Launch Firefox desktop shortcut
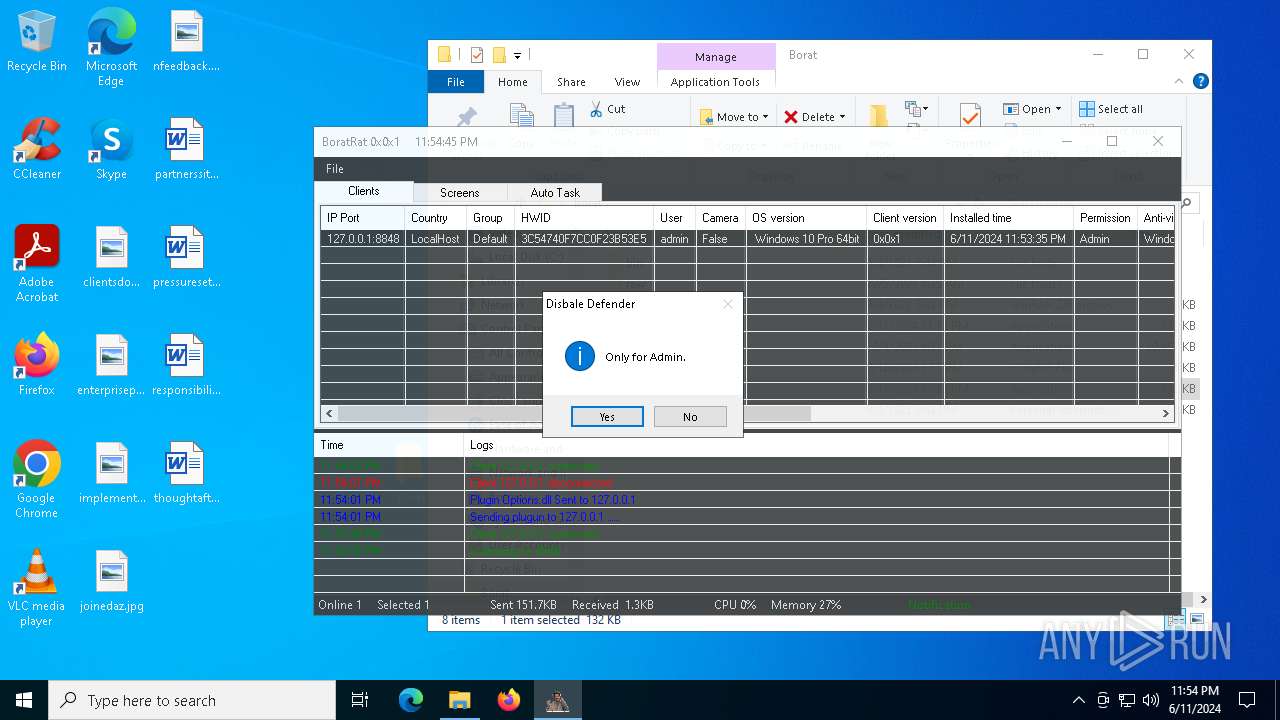 pyautogui.click(x=37, y=366)
